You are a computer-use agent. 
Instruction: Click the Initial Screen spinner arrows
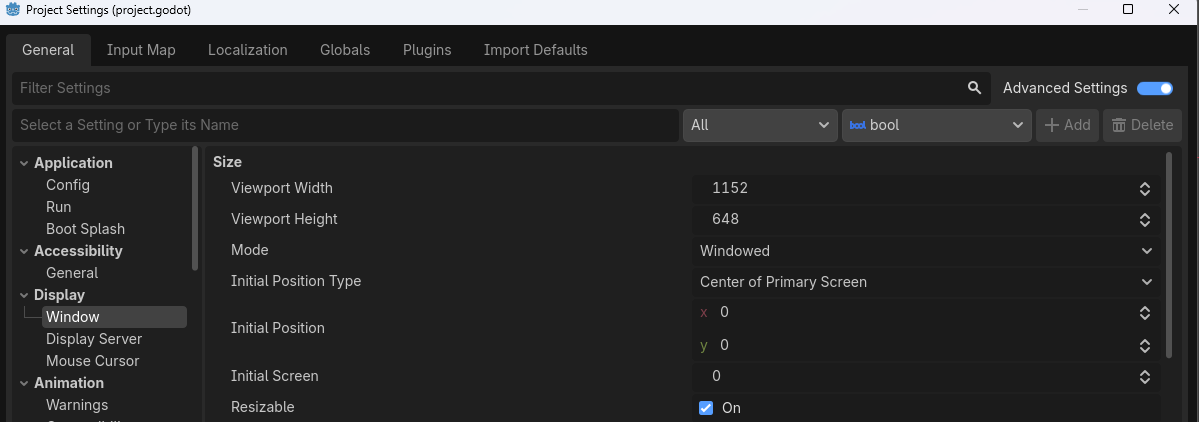click(1144, 376)
